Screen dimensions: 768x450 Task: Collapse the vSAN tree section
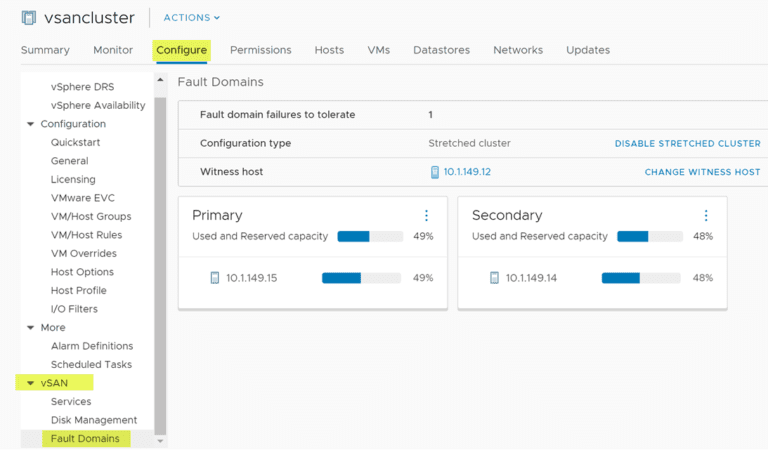(x=30, y=383)
